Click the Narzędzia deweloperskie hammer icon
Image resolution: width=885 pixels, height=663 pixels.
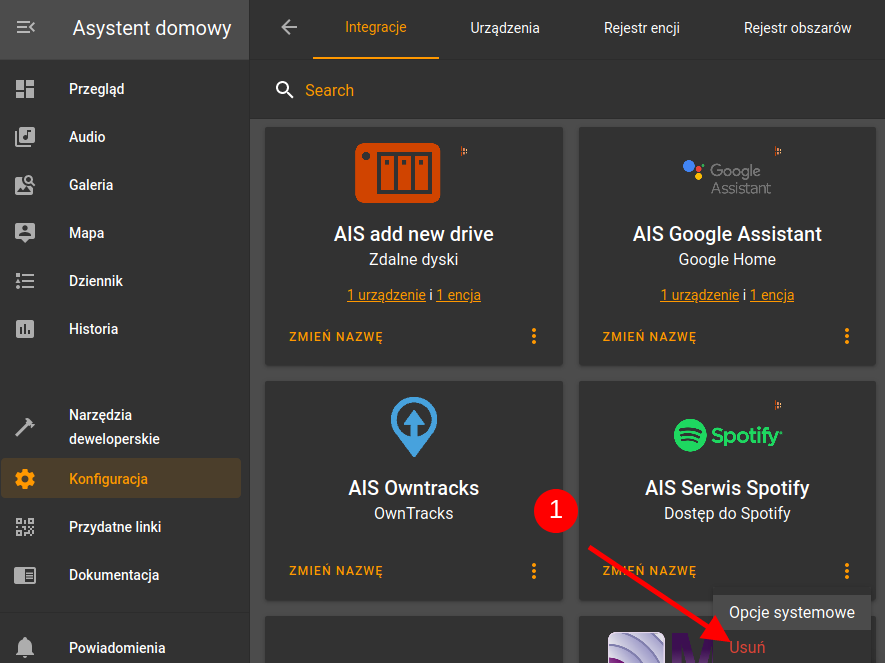click(x=25, y=427)
